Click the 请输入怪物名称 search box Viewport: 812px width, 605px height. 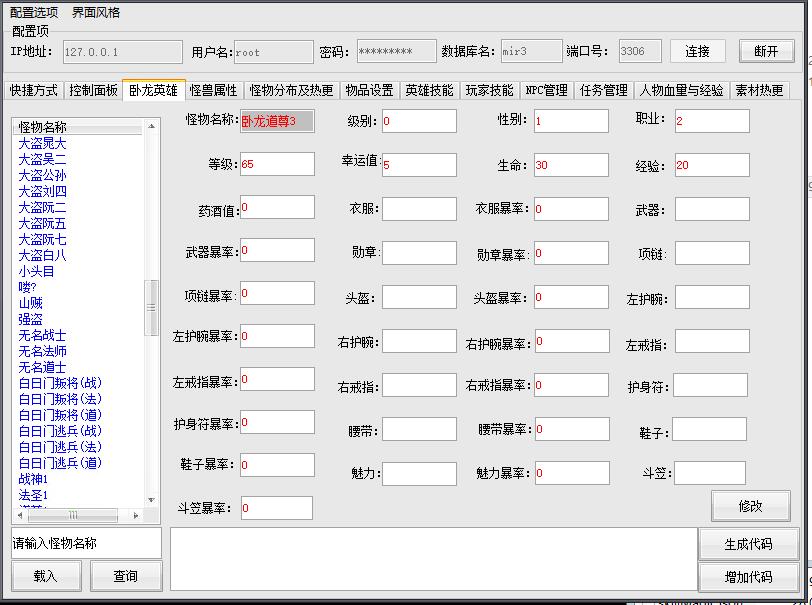[x=86, y=543]
